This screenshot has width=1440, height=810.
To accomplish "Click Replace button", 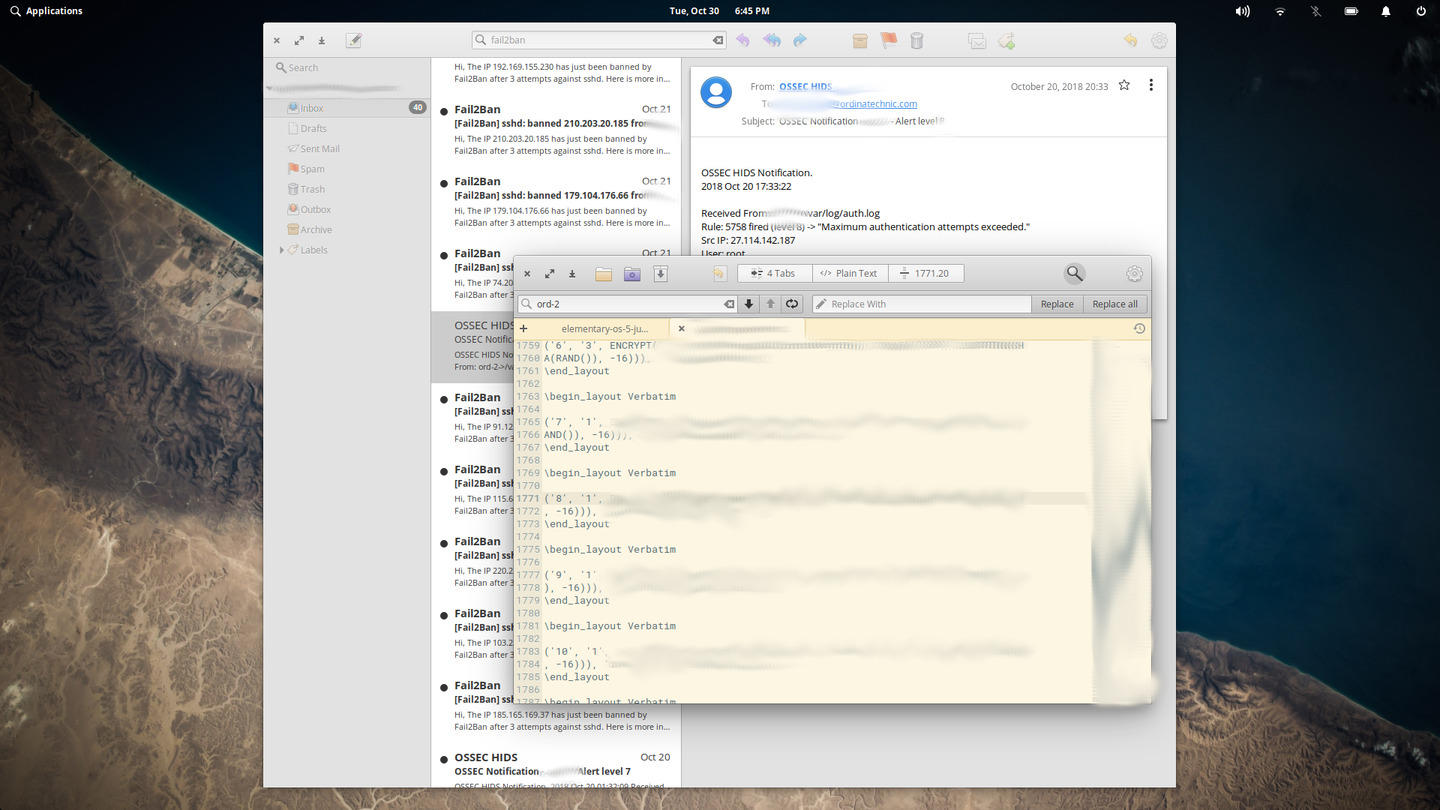I will click(1057, 304).
